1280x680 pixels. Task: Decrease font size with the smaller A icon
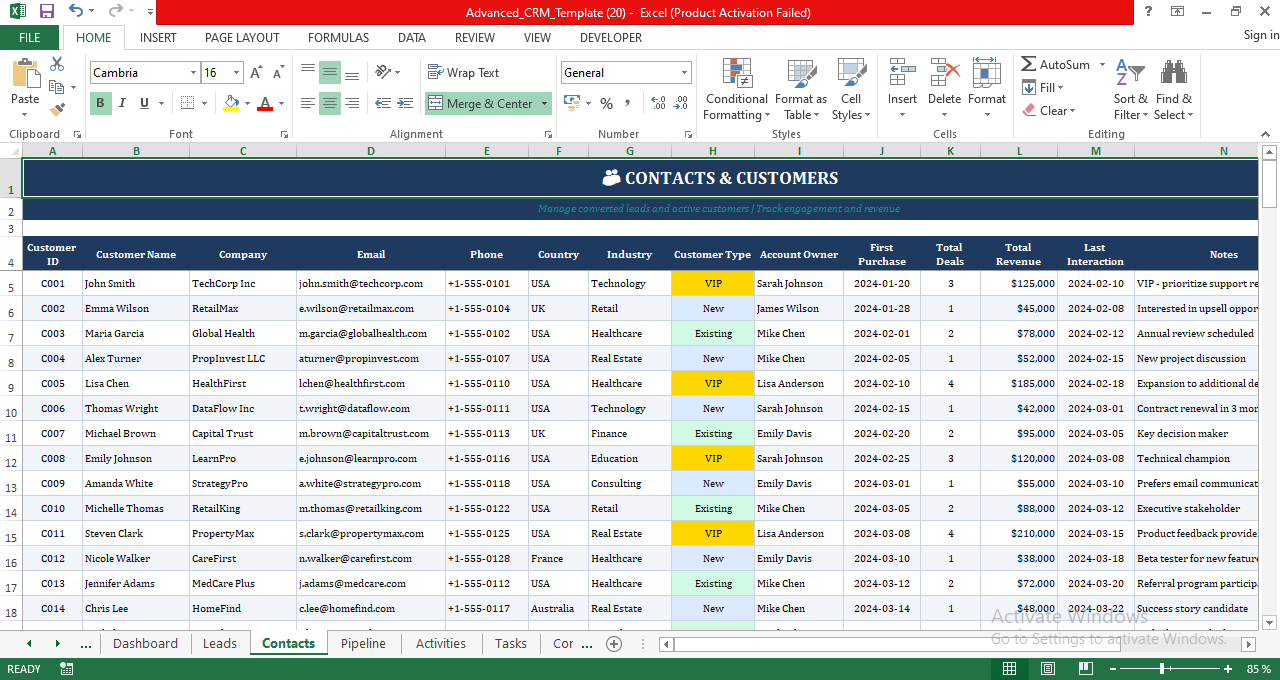click(x=277, y=73)
